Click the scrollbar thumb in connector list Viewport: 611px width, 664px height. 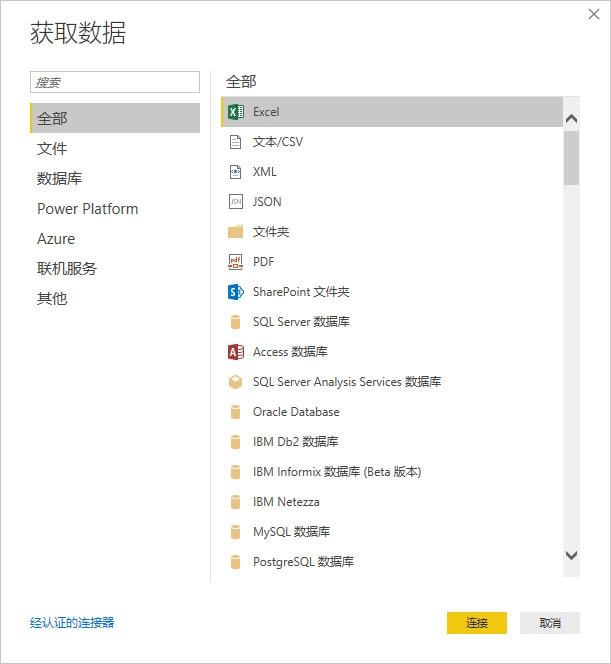coord(571,158)
